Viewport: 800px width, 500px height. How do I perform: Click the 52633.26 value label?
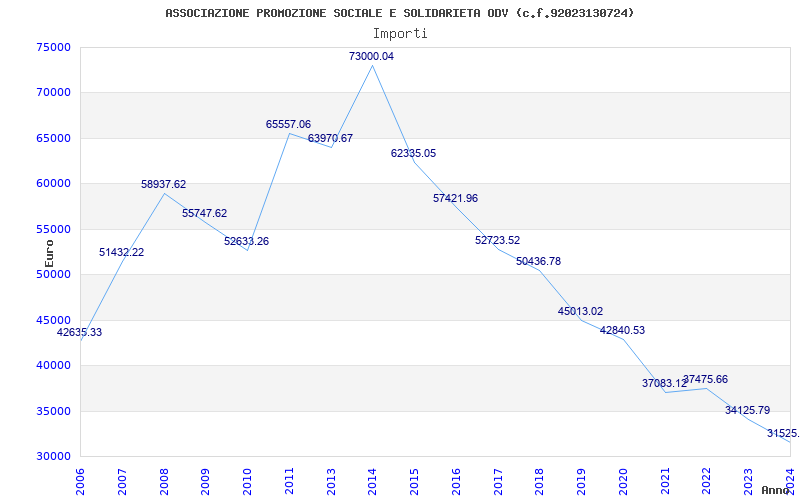pyautogui.click(x=246, y=242)
